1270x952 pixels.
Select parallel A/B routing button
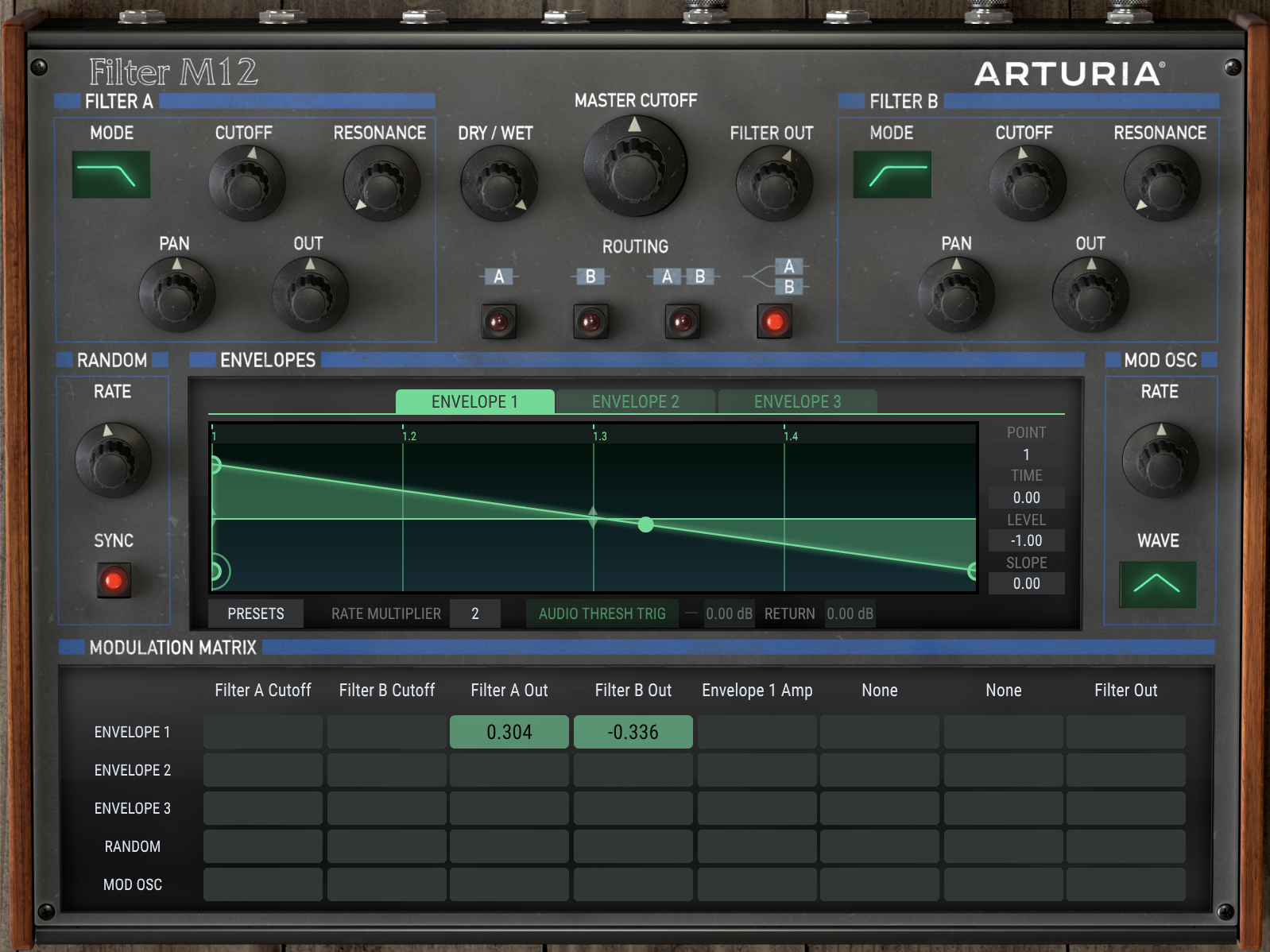click(x=775, y=322)
